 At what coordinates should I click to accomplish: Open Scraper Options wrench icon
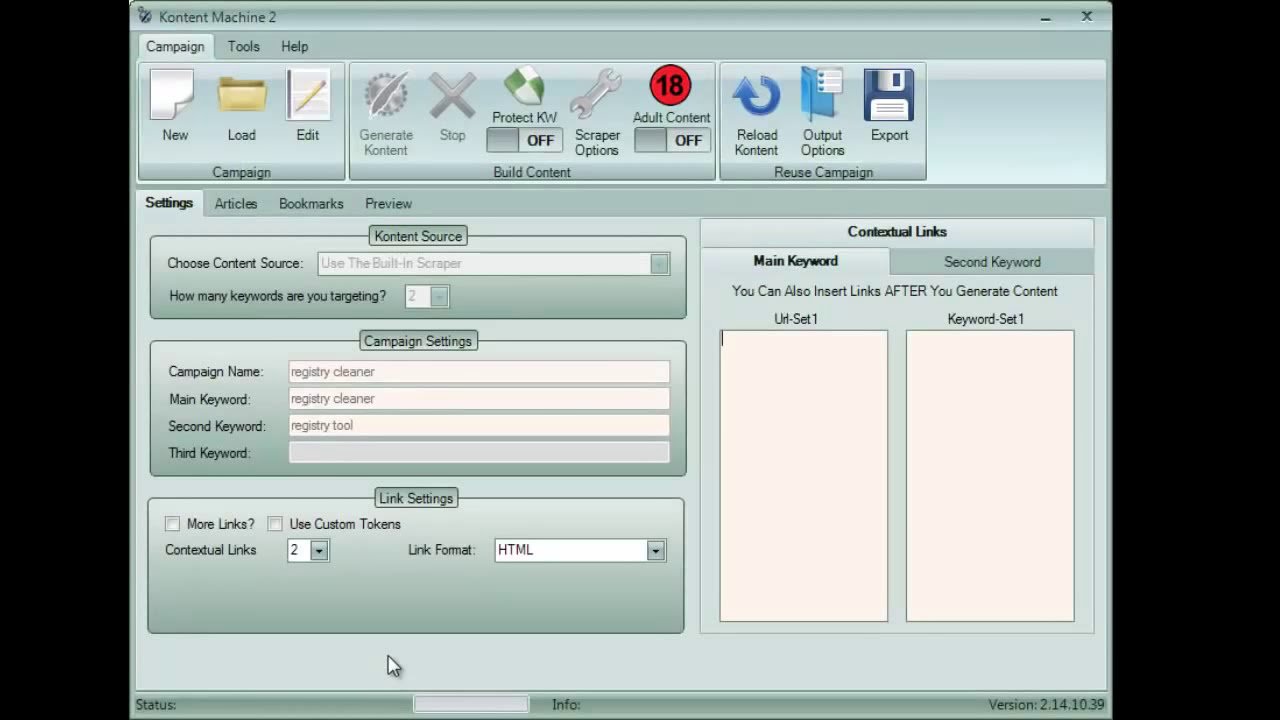597,96
